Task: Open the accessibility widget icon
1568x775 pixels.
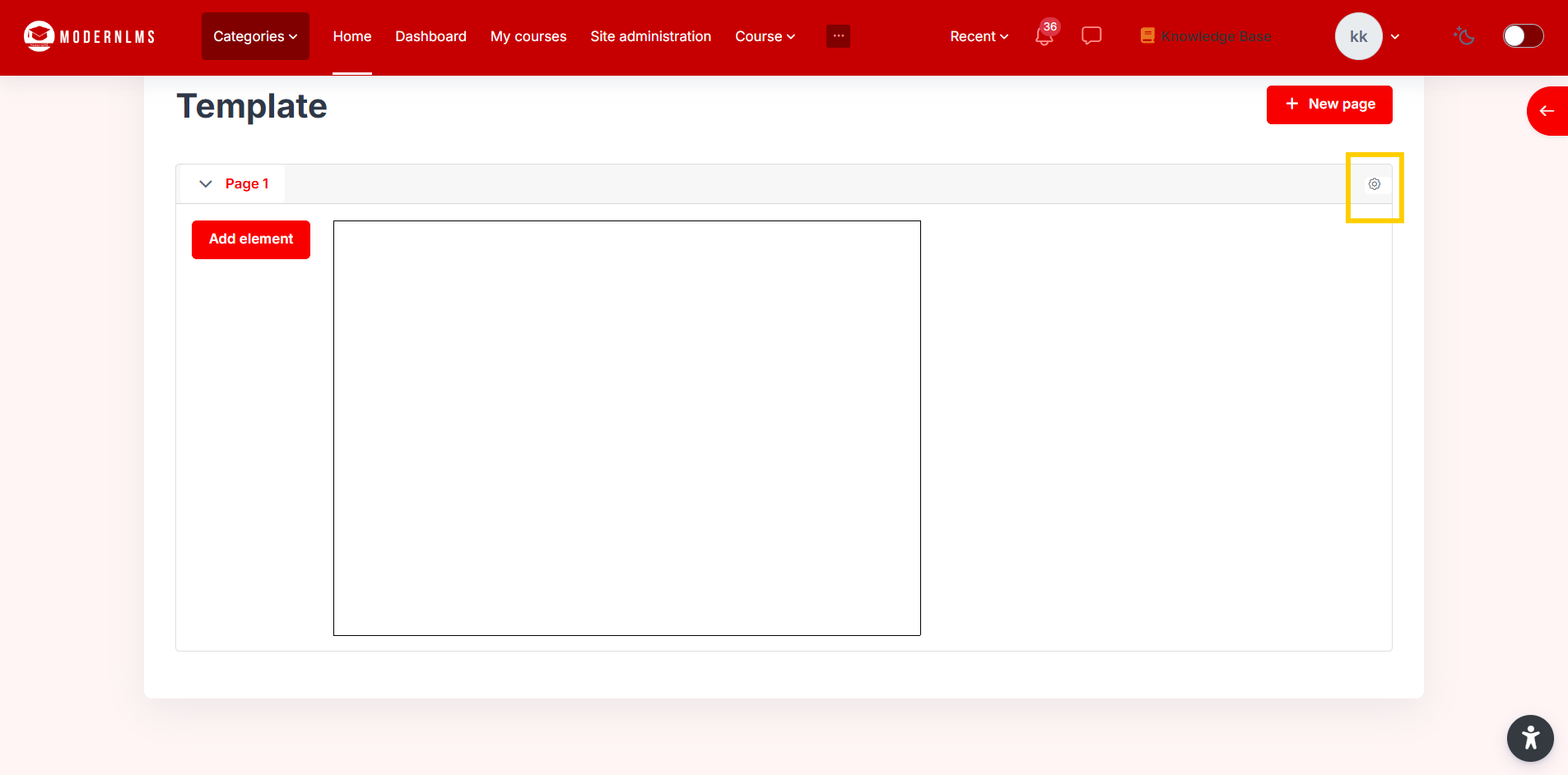Action: (1530, 738)
